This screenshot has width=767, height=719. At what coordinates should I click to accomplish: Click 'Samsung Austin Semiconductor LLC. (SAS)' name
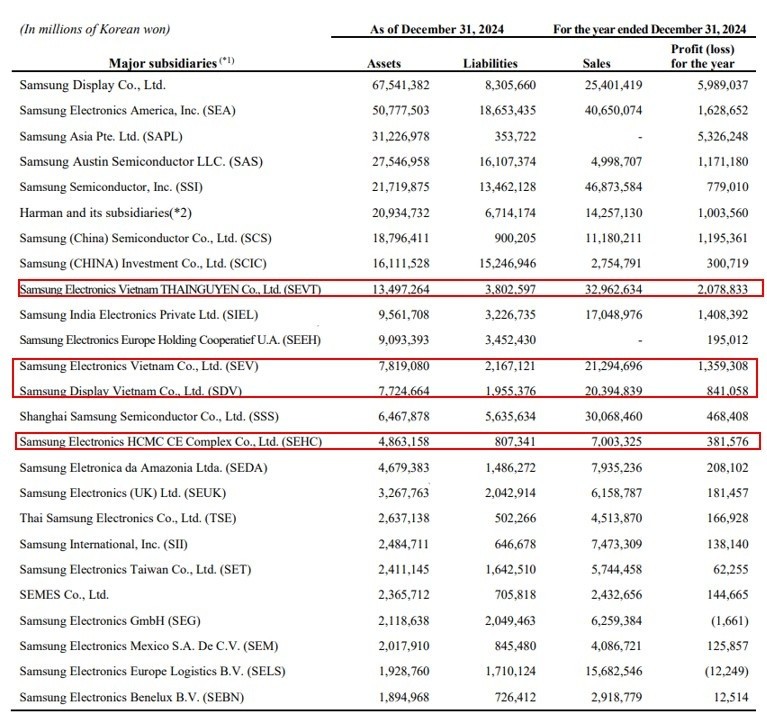click(141, 162)
